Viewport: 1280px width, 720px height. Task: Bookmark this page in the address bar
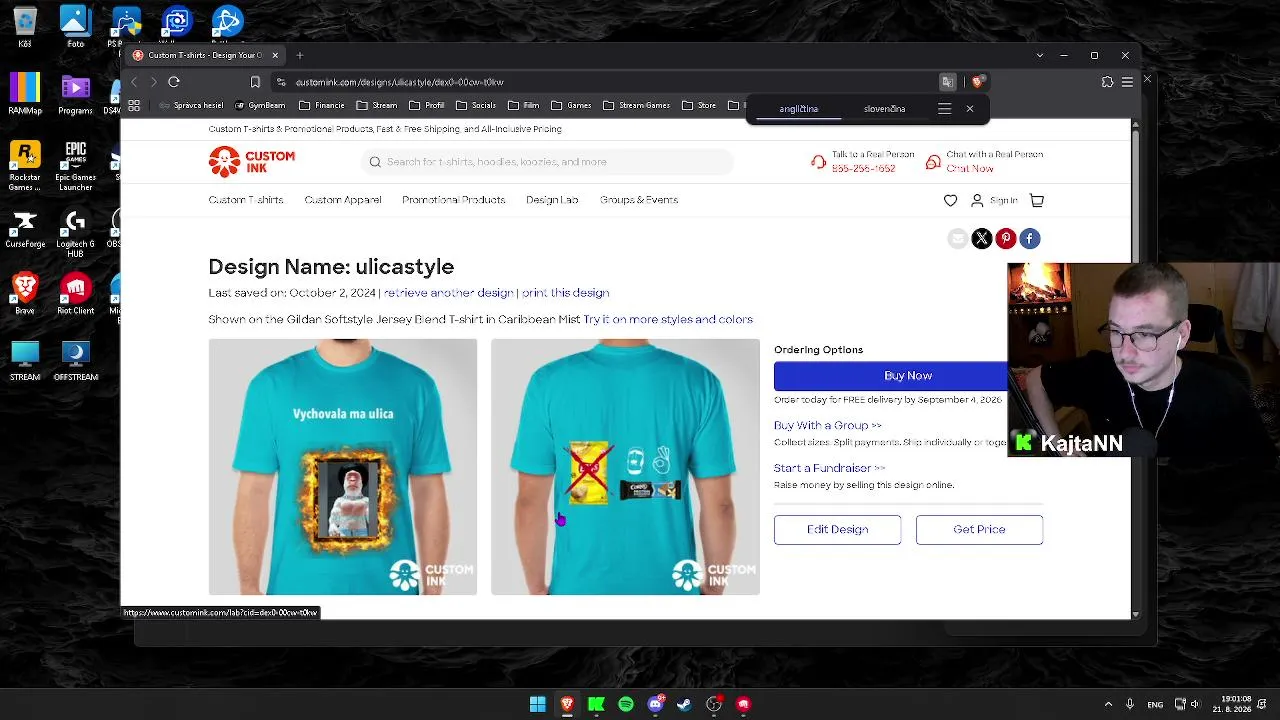[x=255, y=82]
